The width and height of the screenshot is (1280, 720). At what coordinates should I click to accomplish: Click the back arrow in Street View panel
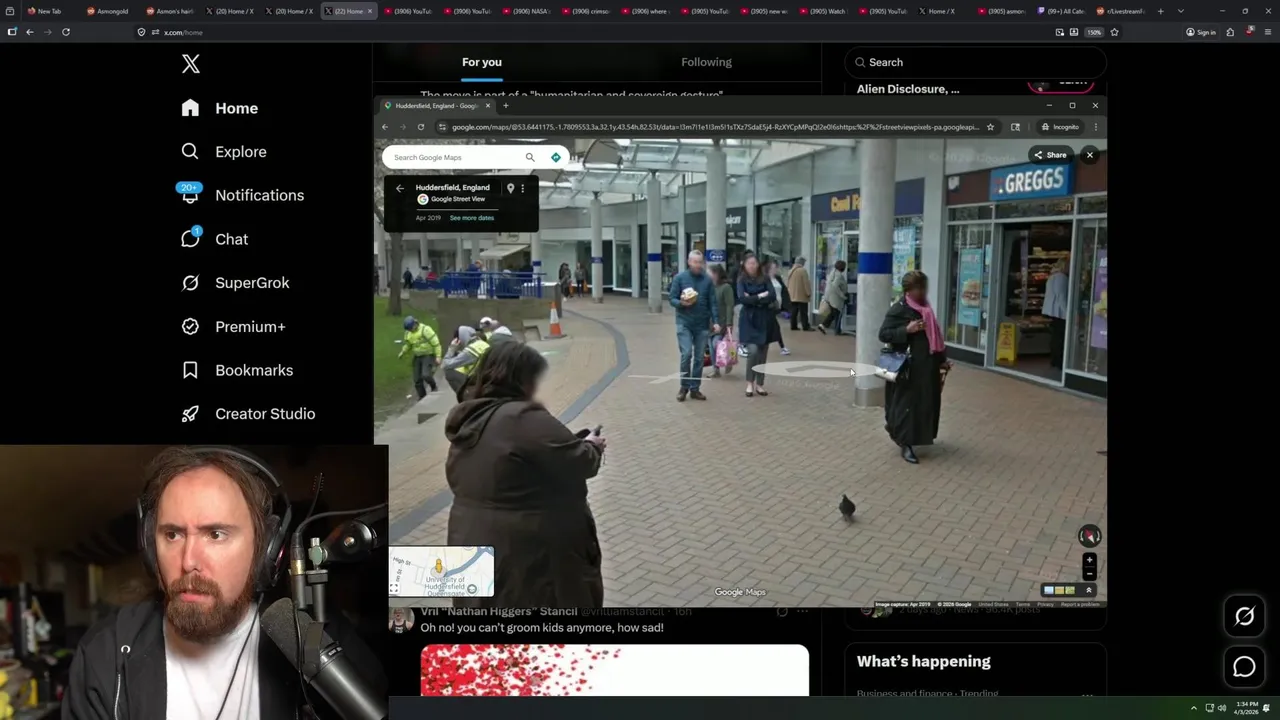tap(399, 188)
